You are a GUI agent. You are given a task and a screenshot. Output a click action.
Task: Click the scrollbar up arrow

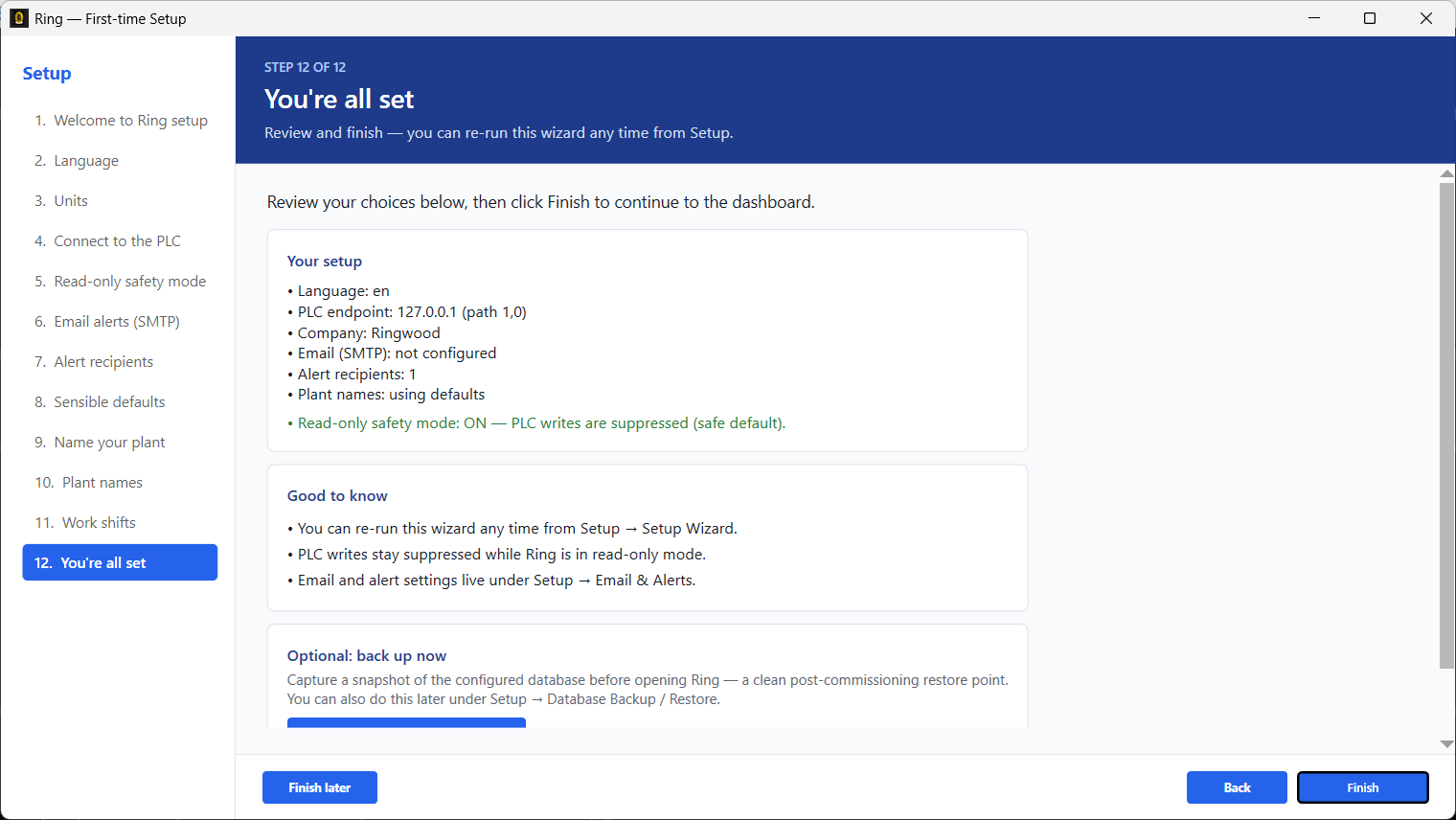coord(1446,173)
